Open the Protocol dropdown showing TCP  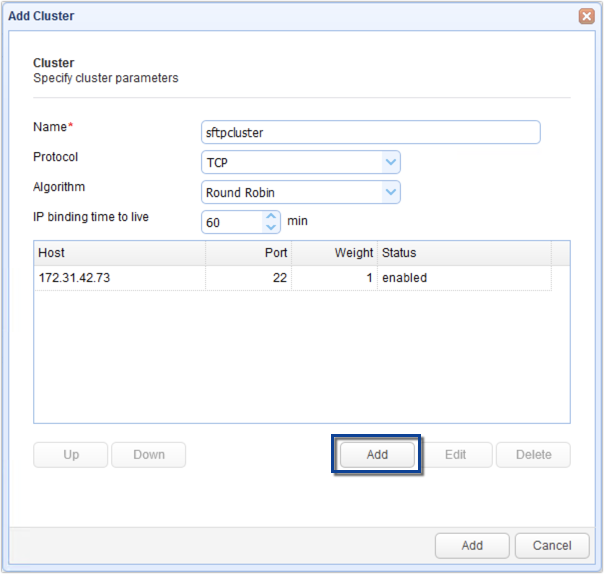coord(390,162)
